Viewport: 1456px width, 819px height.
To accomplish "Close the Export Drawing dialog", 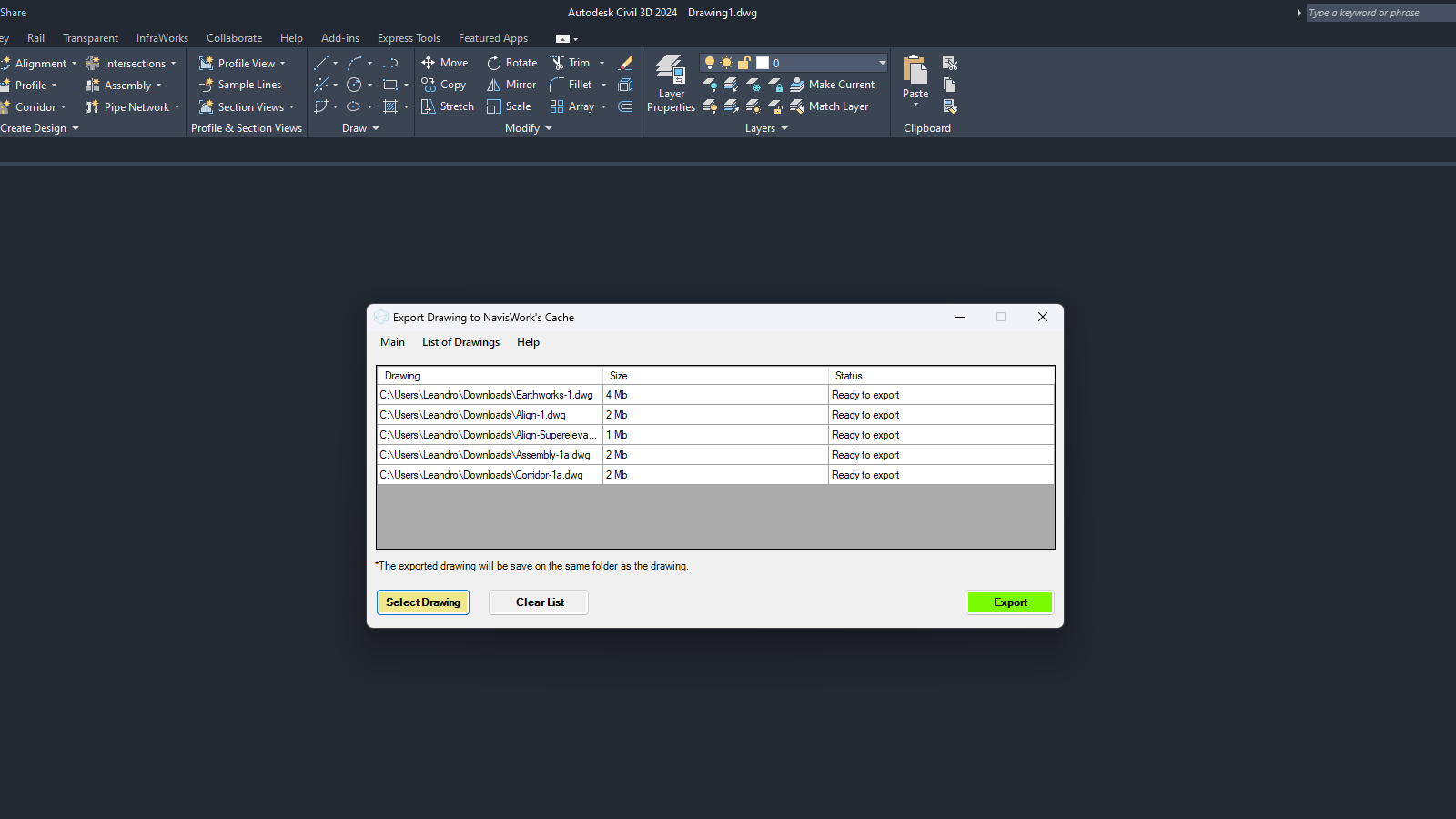I will click(1043, 317).
